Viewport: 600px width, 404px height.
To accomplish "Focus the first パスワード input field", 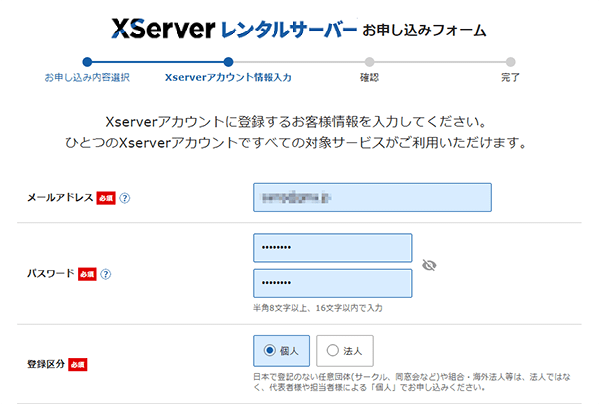I will [x=332, y=248].
